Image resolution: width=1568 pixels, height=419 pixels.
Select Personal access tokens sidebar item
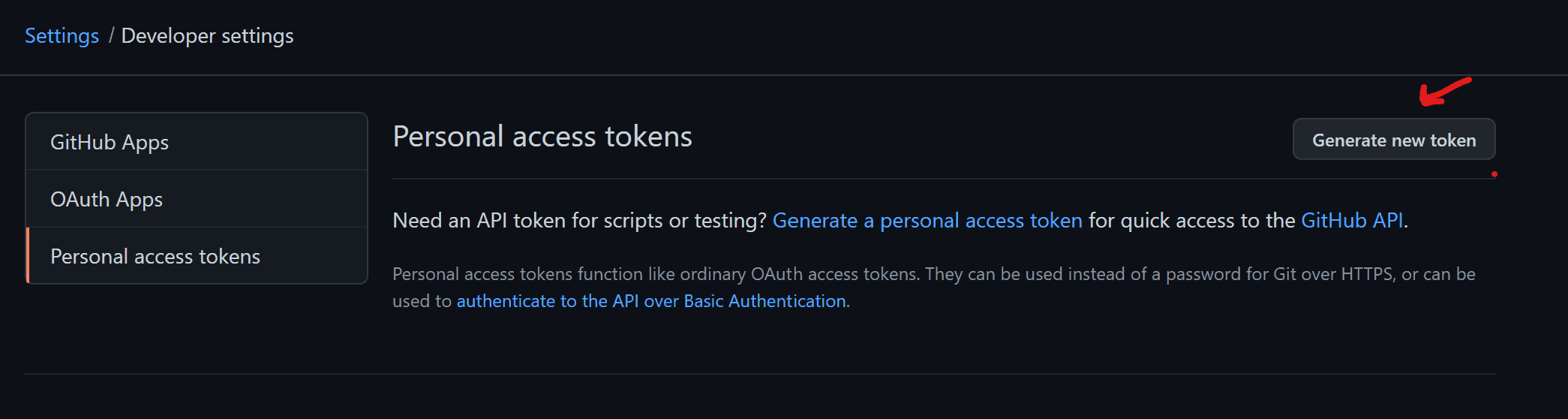[197, 256]
